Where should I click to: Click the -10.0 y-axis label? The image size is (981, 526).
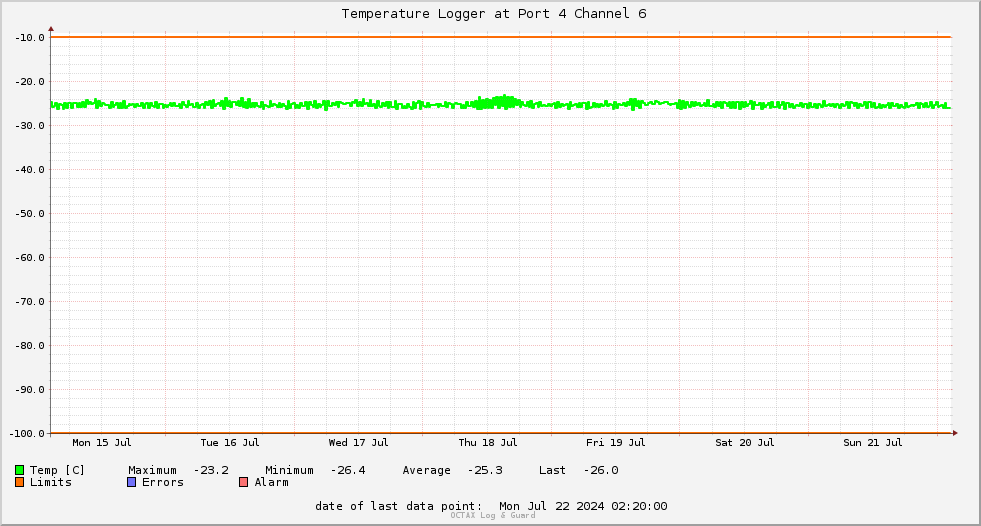pos(30,38)
